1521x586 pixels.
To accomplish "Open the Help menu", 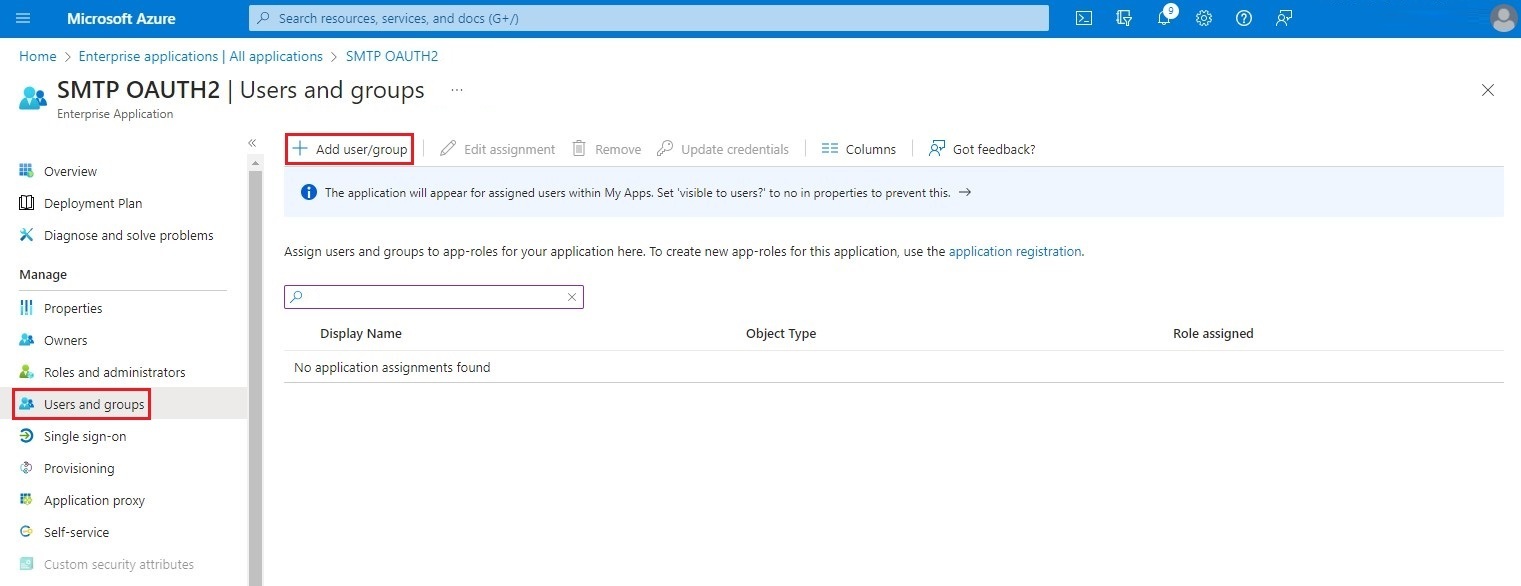I will click(x=1243, y=18).
